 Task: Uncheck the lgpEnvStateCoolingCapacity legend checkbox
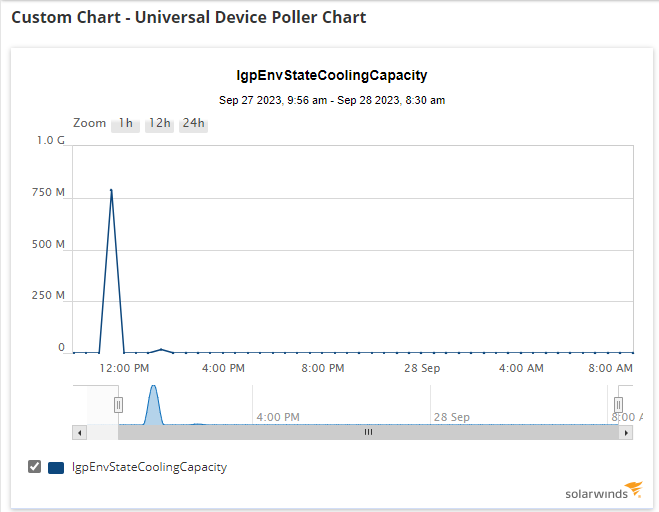[34, 467]
